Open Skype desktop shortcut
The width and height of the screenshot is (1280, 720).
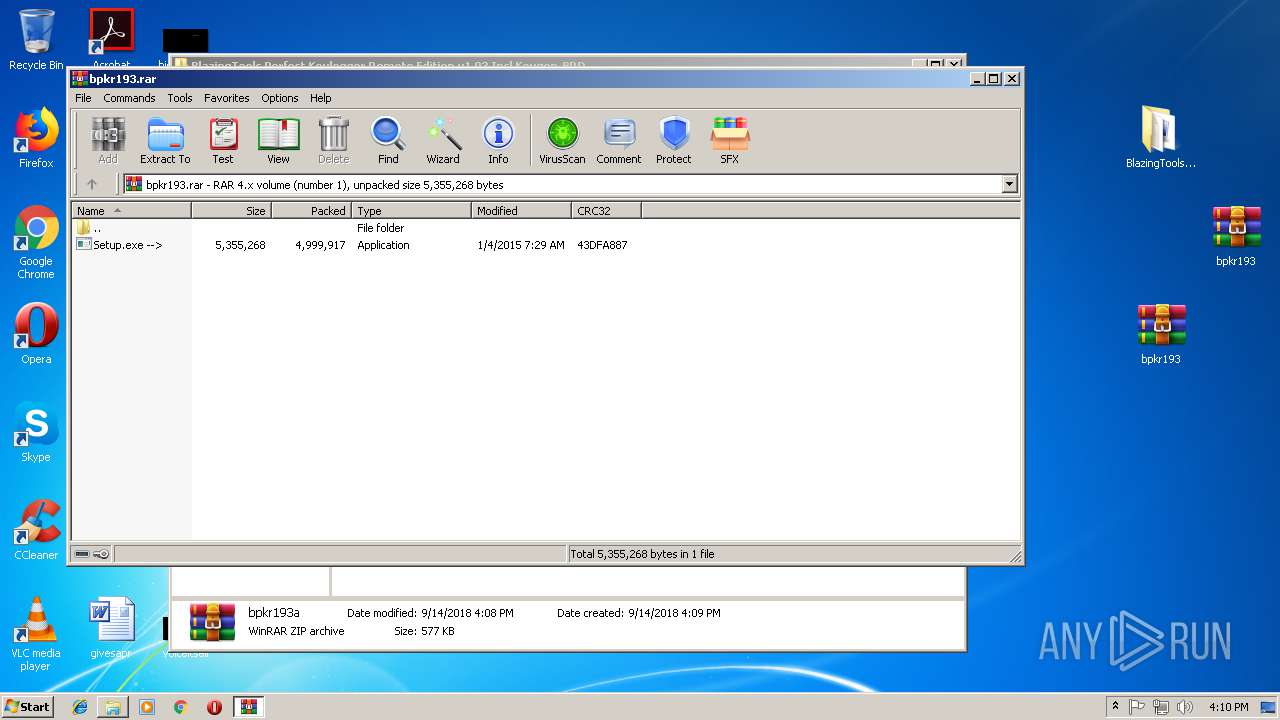click(x=36, y=432)
